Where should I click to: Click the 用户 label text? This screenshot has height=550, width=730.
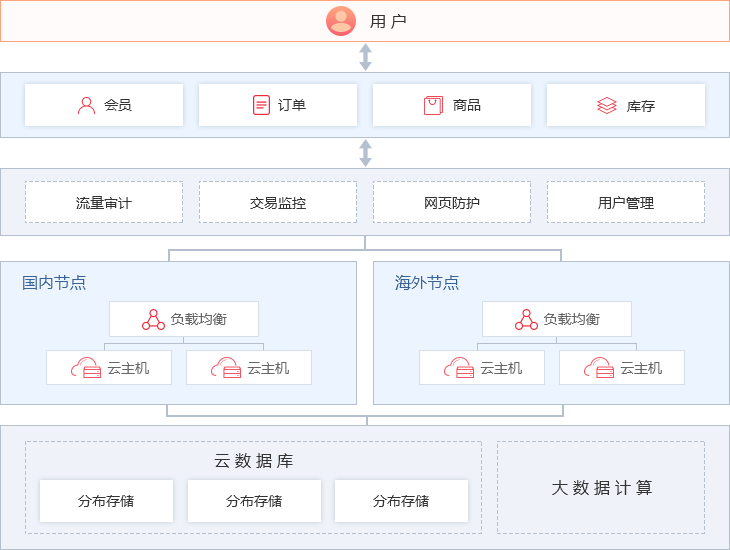click(388, 21)
